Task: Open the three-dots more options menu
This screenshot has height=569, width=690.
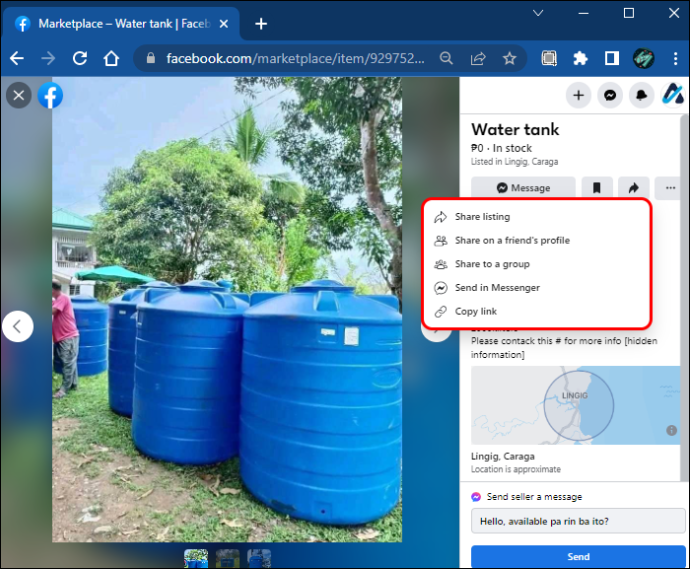Action: point(667,188)
